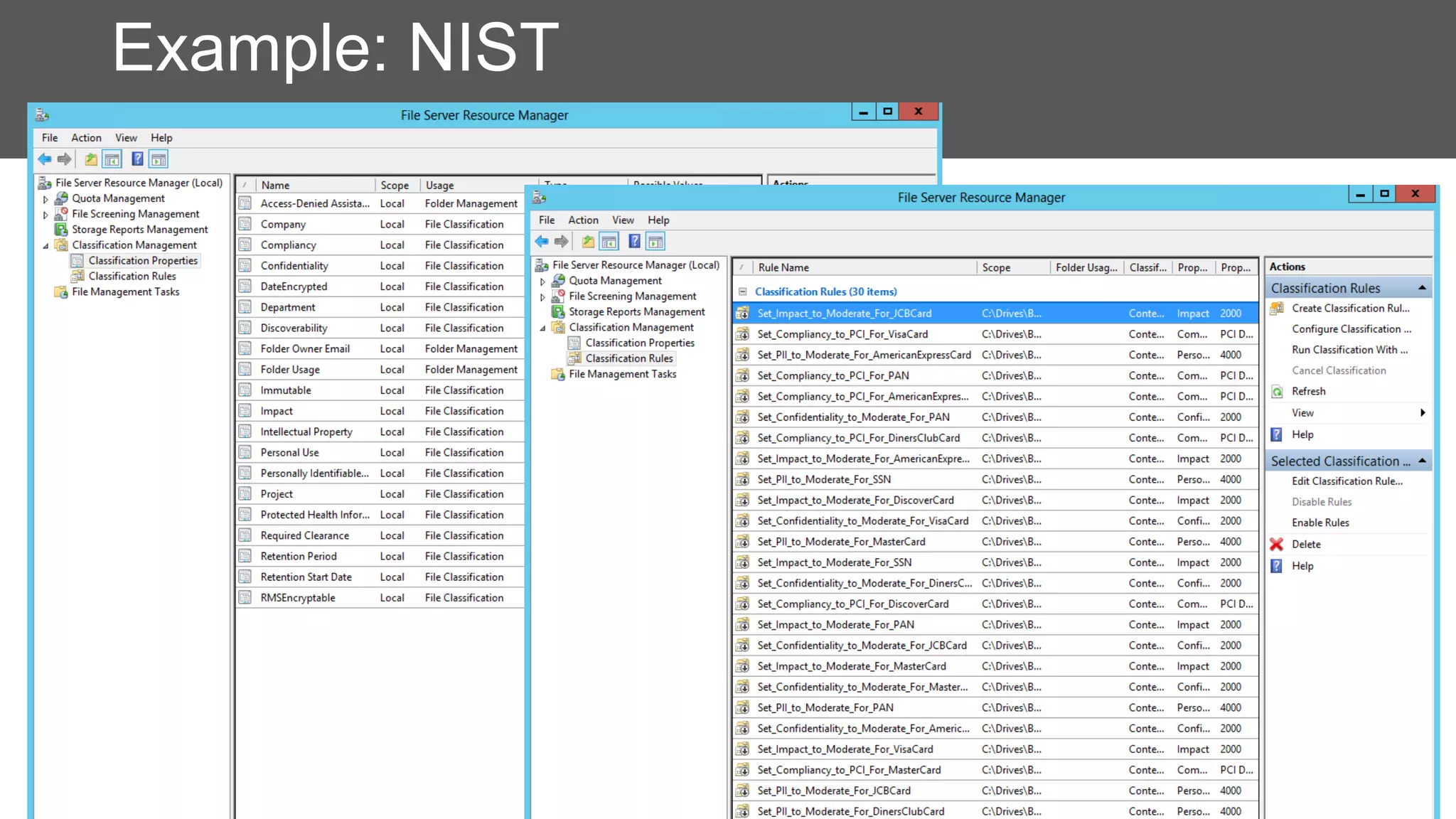Click property icon for Impact row
Image resolution: width=1456 pixels, height=819 pixels.
245,411
